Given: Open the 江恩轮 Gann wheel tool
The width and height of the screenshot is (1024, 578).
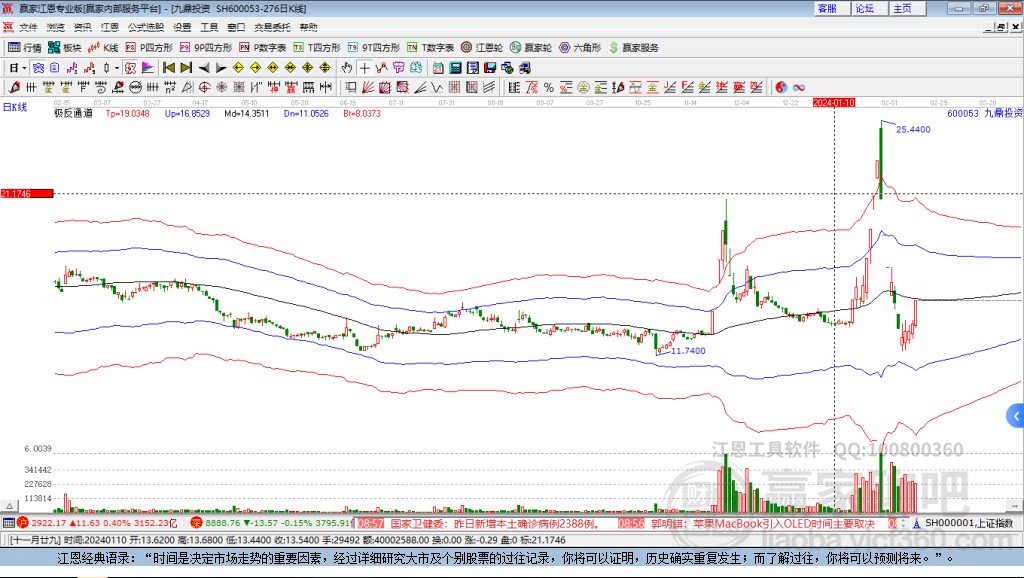Looking at the screenshot, I should pyautogui.click(x=482, y=48).
